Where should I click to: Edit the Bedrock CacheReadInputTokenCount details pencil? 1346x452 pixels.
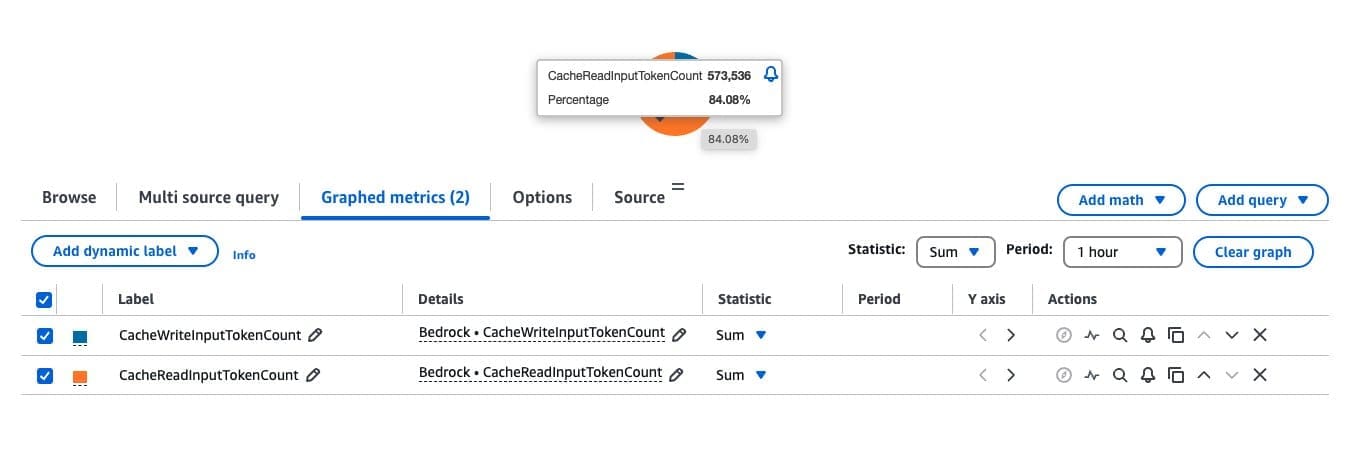[x=676, y=375]
